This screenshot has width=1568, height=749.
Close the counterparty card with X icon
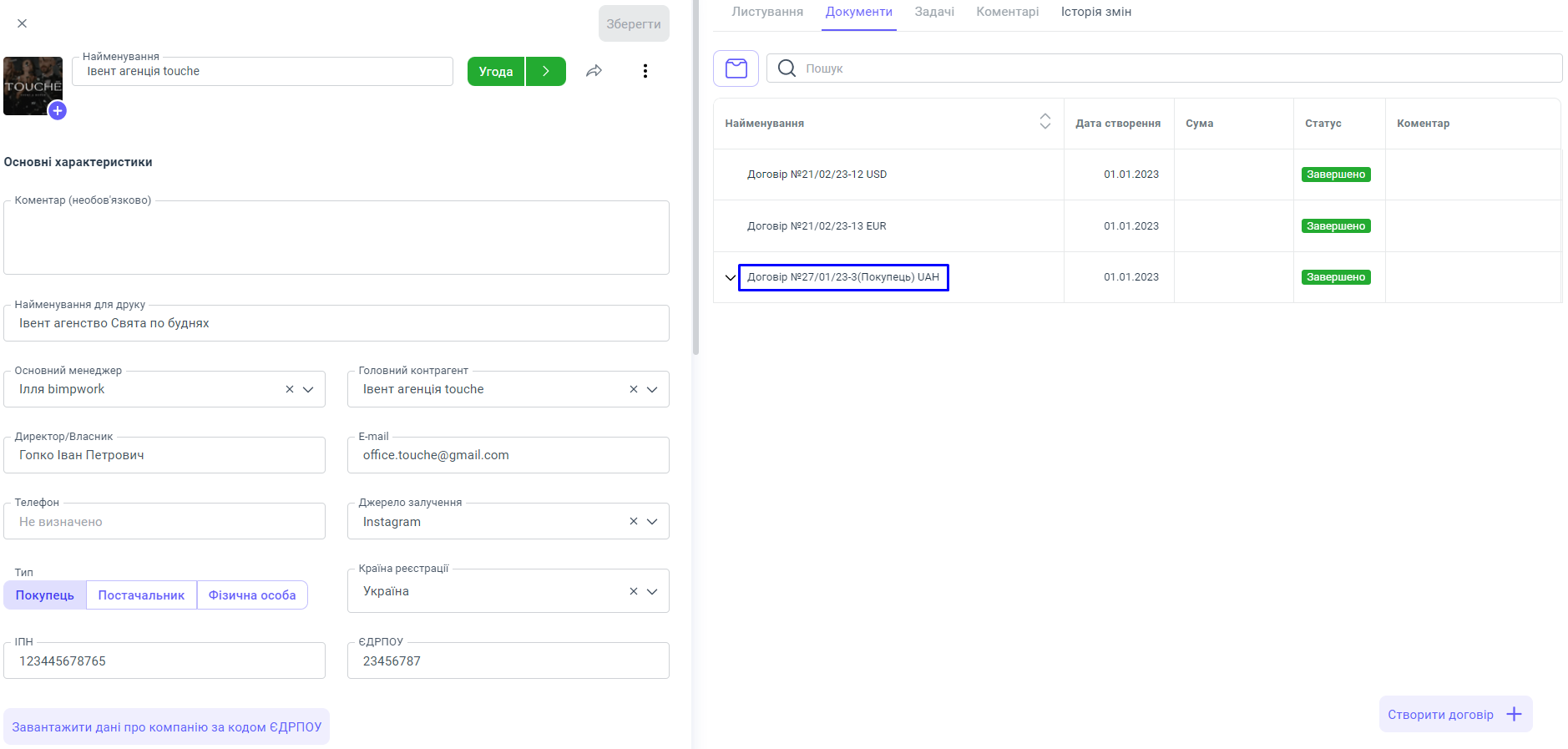coord(23,23)
